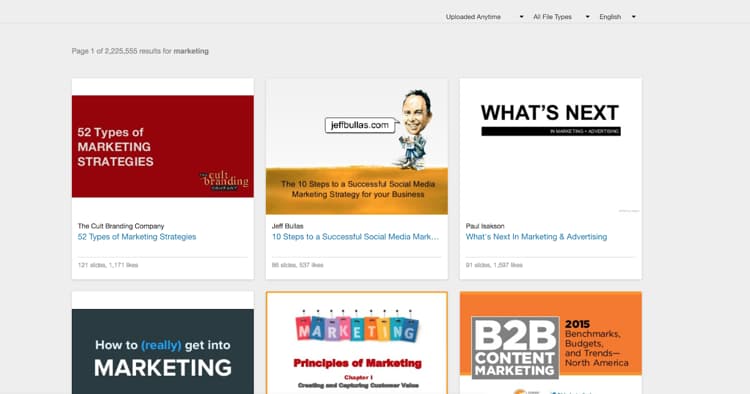This screenshot has height=394, width=750.
Task: Open 52 Types of Marketing Strategies link
Action: tap(137, 237)
